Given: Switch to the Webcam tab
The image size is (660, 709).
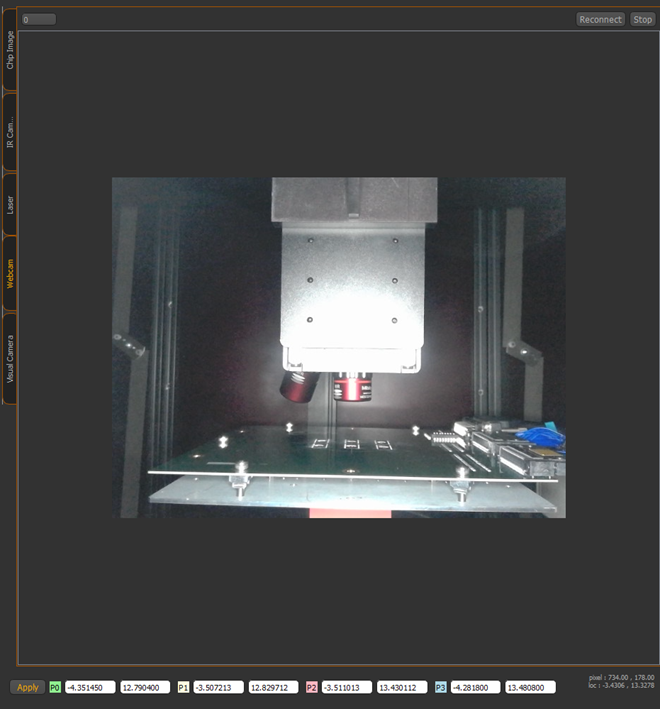Looking at the screenshot, I should (x=9, y=274).
